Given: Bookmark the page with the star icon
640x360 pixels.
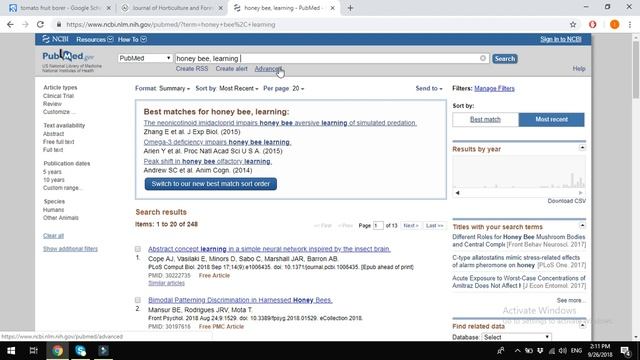Looking at the screenshot, I should point(573,24).
